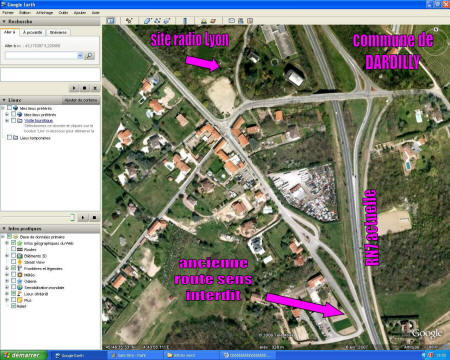
Task: Click the compass ring on the map
Action: click(436, 41)
